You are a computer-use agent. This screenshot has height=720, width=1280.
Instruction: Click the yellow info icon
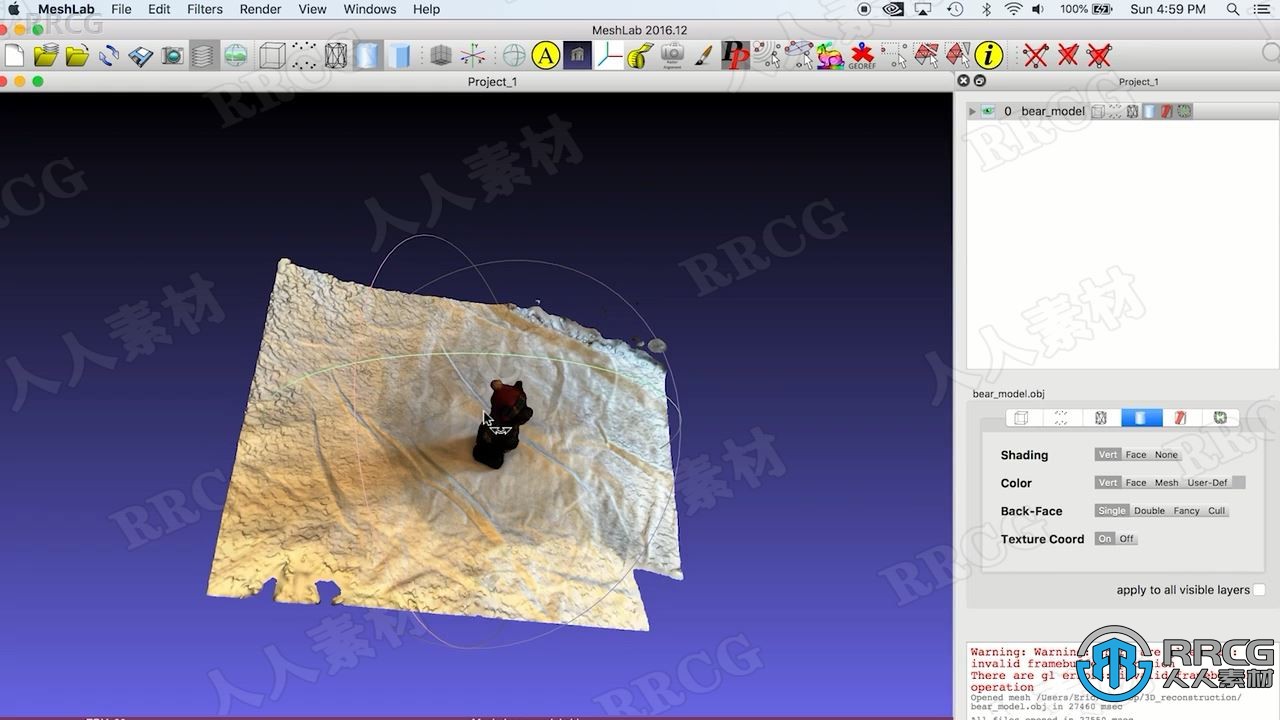click(989, 55)
